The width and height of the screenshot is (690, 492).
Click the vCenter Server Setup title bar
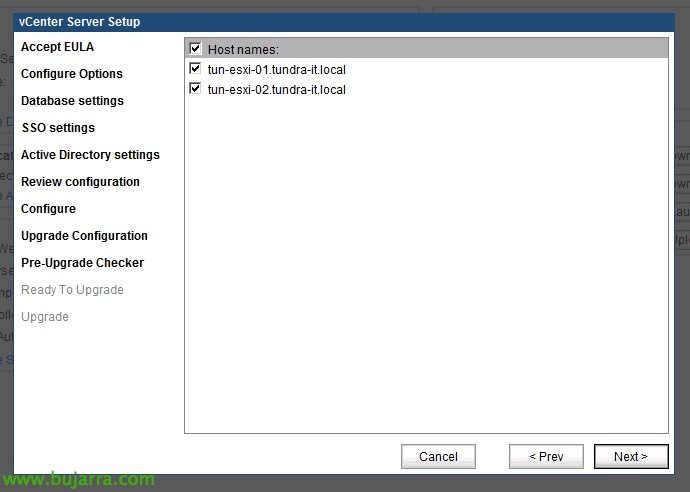(344, 22)
